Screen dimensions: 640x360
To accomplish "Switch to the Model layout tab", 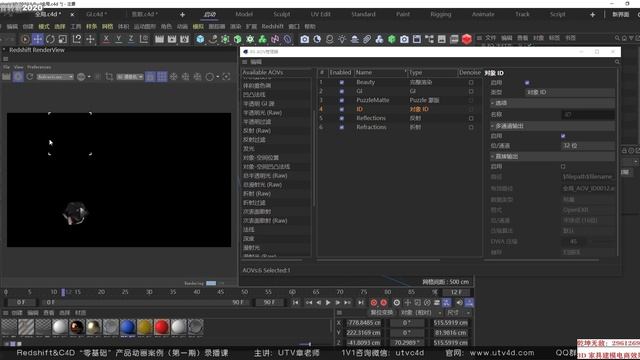I will (x=244, y=14).
